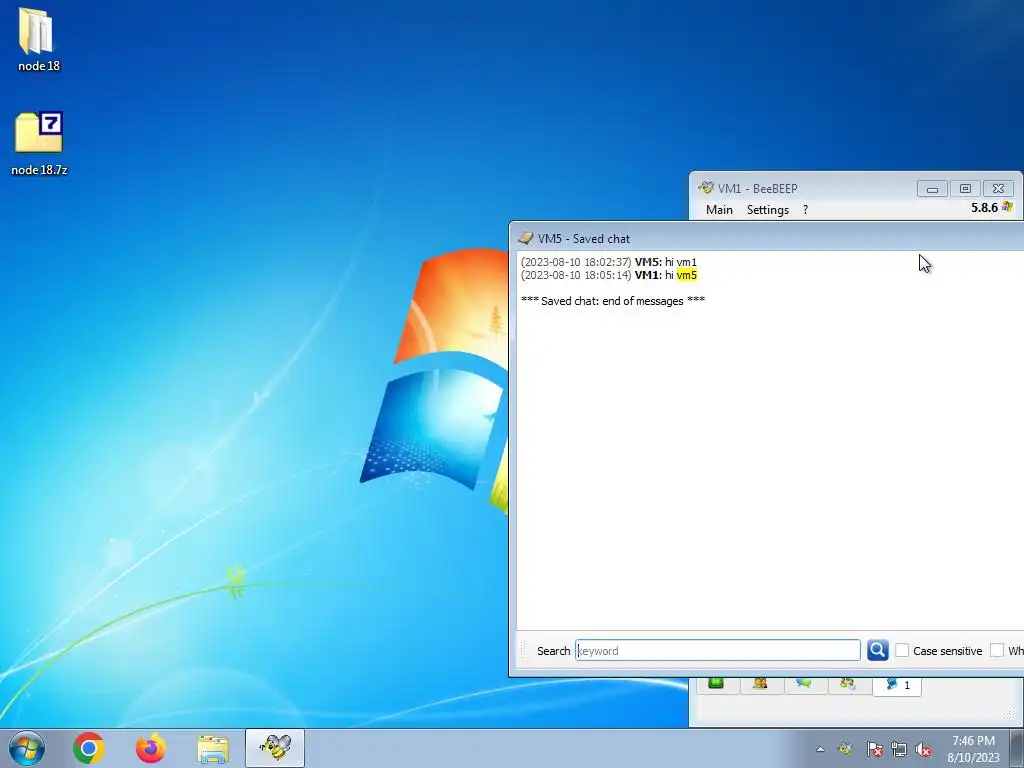Click the 5.8.6 version label
The height and width of the screenshot is (768, 1024).
[x=984, y=208]
